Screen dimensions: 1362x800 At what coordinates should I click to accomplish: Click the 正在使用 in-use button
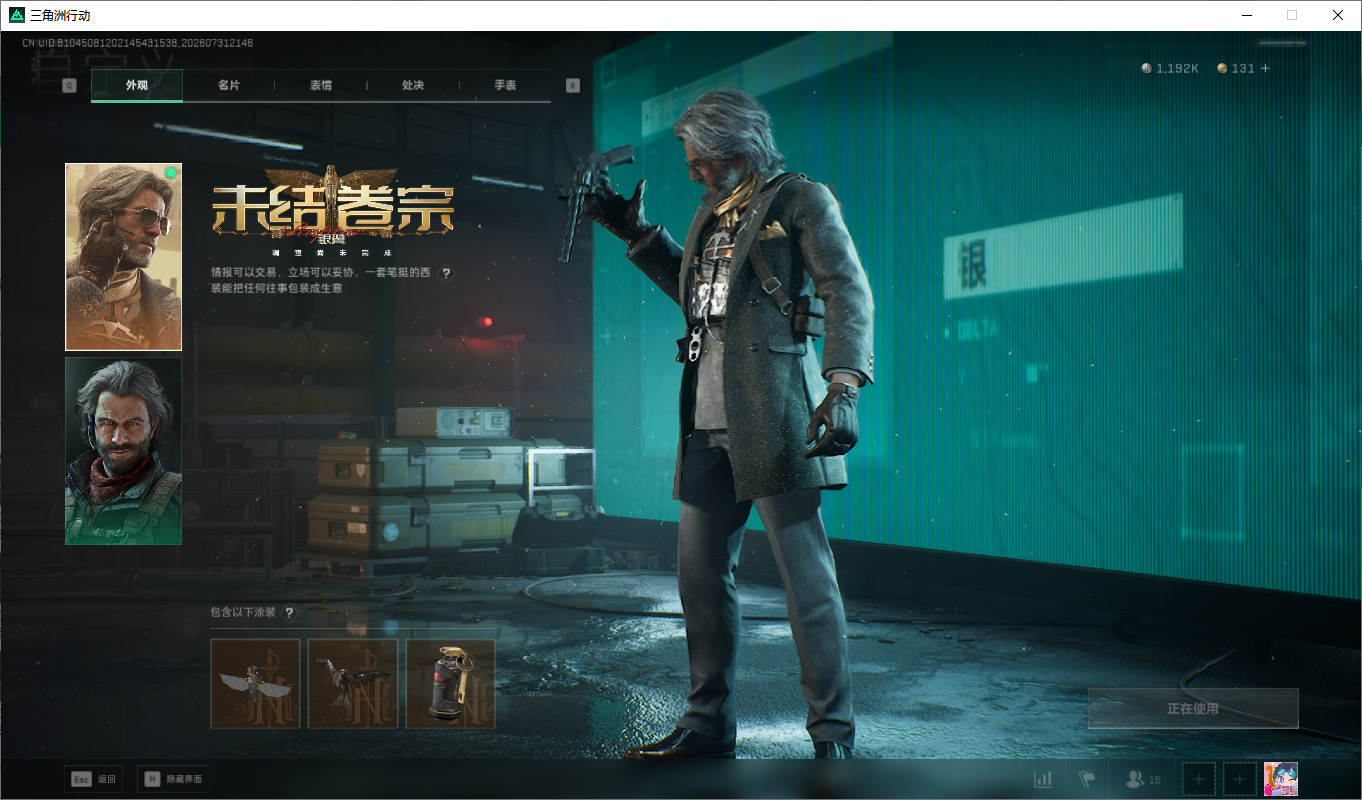[1193, 708]
